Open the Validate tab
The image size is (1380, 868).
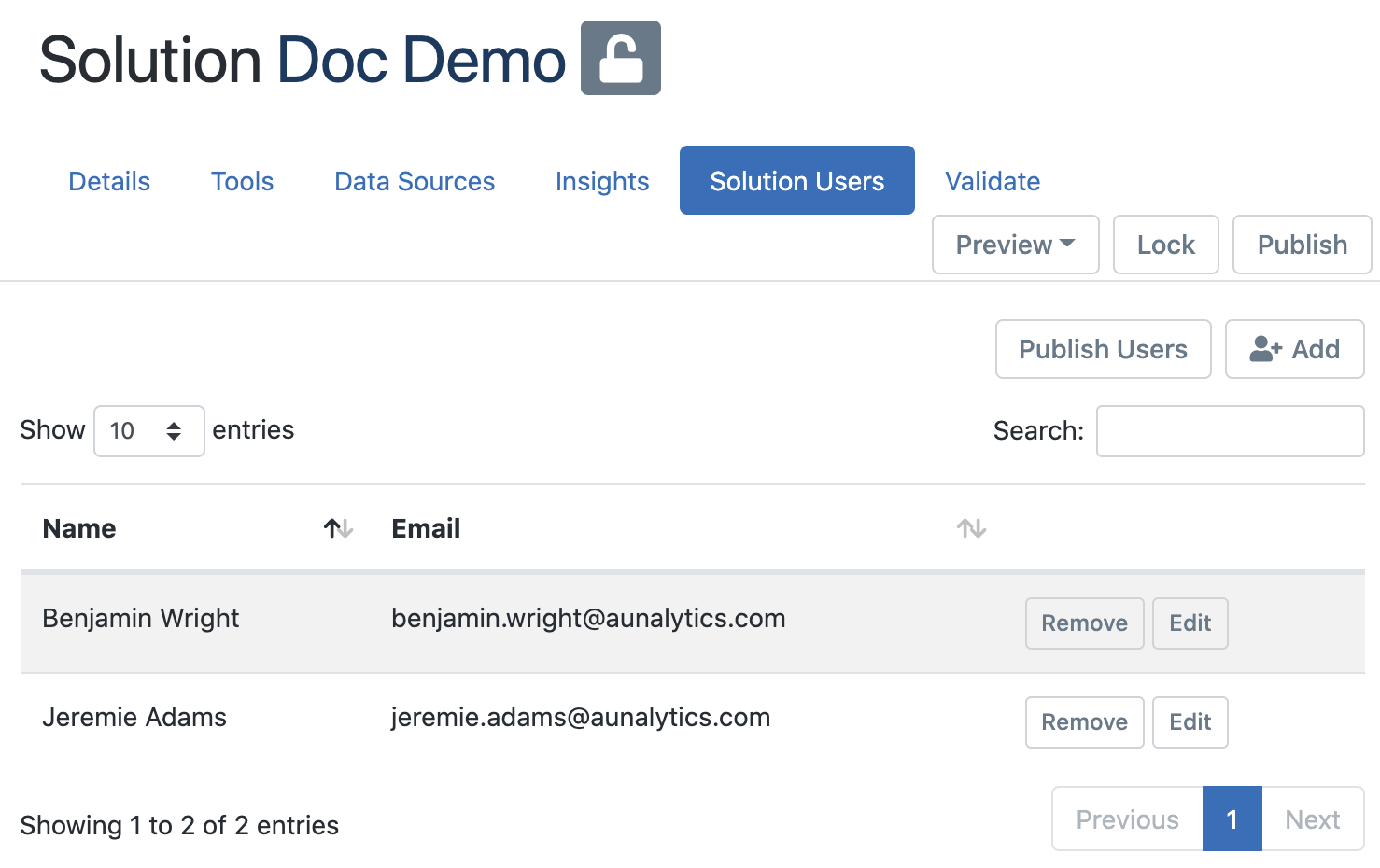(992, 180)
